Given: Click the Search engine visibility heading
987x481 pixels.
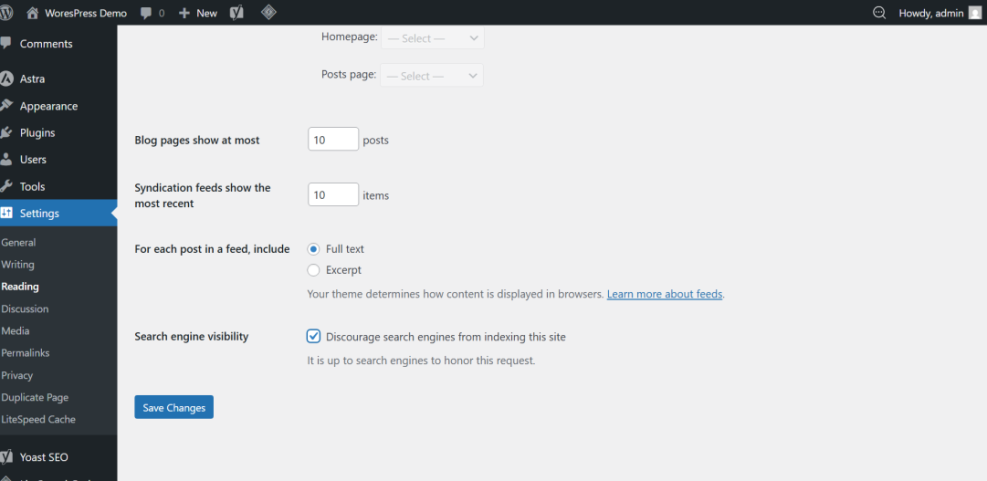Looking at the screenshot, I should tap(191, 336).
